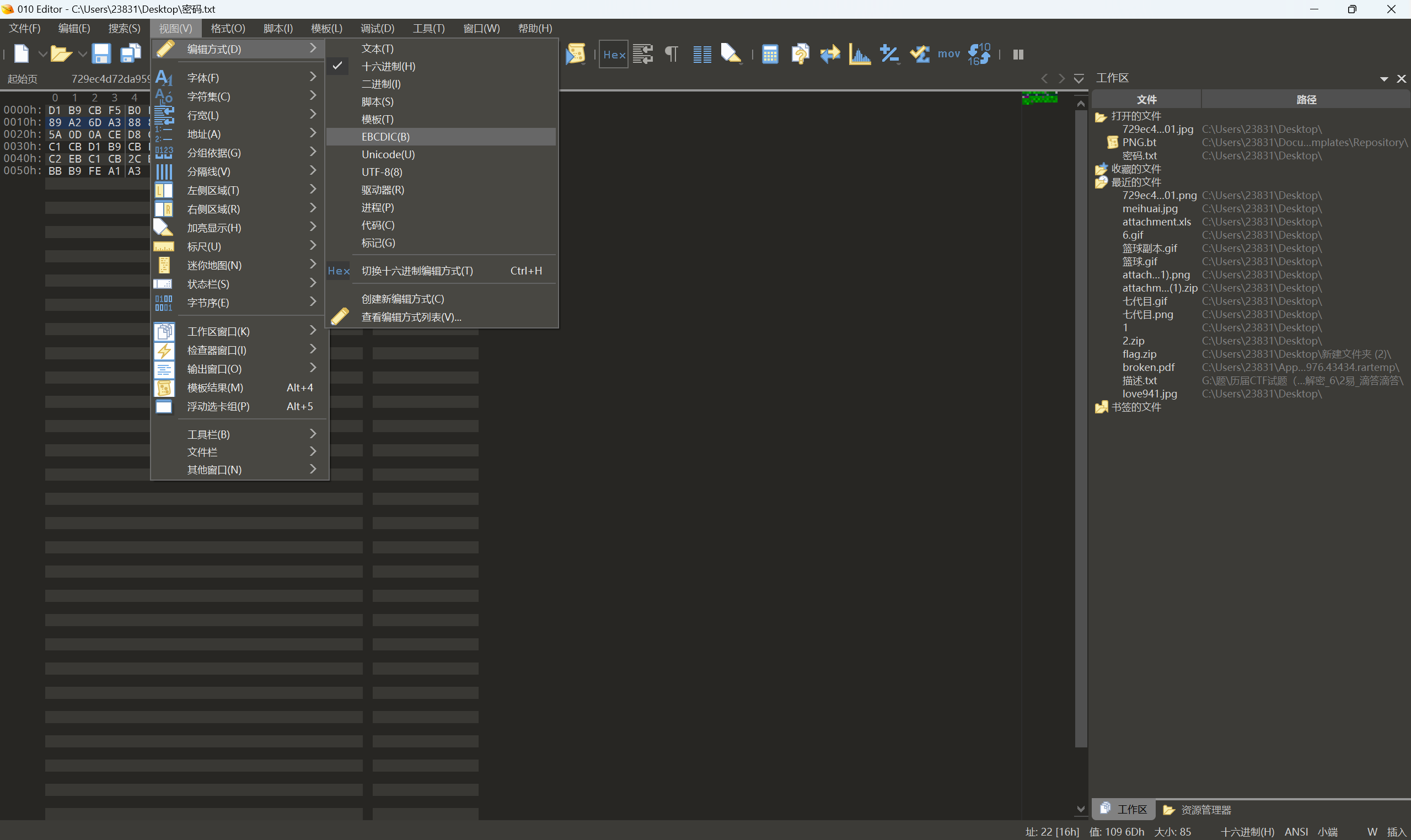Click the 10-to-16 base converter icon
Screen dimensions: 1411x840
coord(979,55)
